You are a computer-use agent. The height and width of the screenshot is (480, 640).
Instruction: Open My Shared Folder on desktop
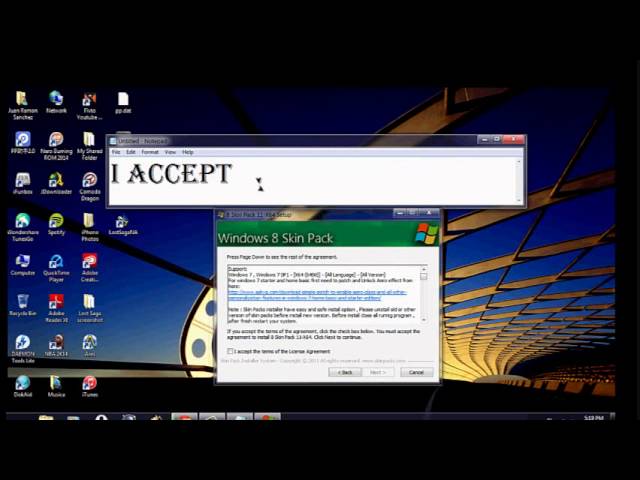(89, 146)
